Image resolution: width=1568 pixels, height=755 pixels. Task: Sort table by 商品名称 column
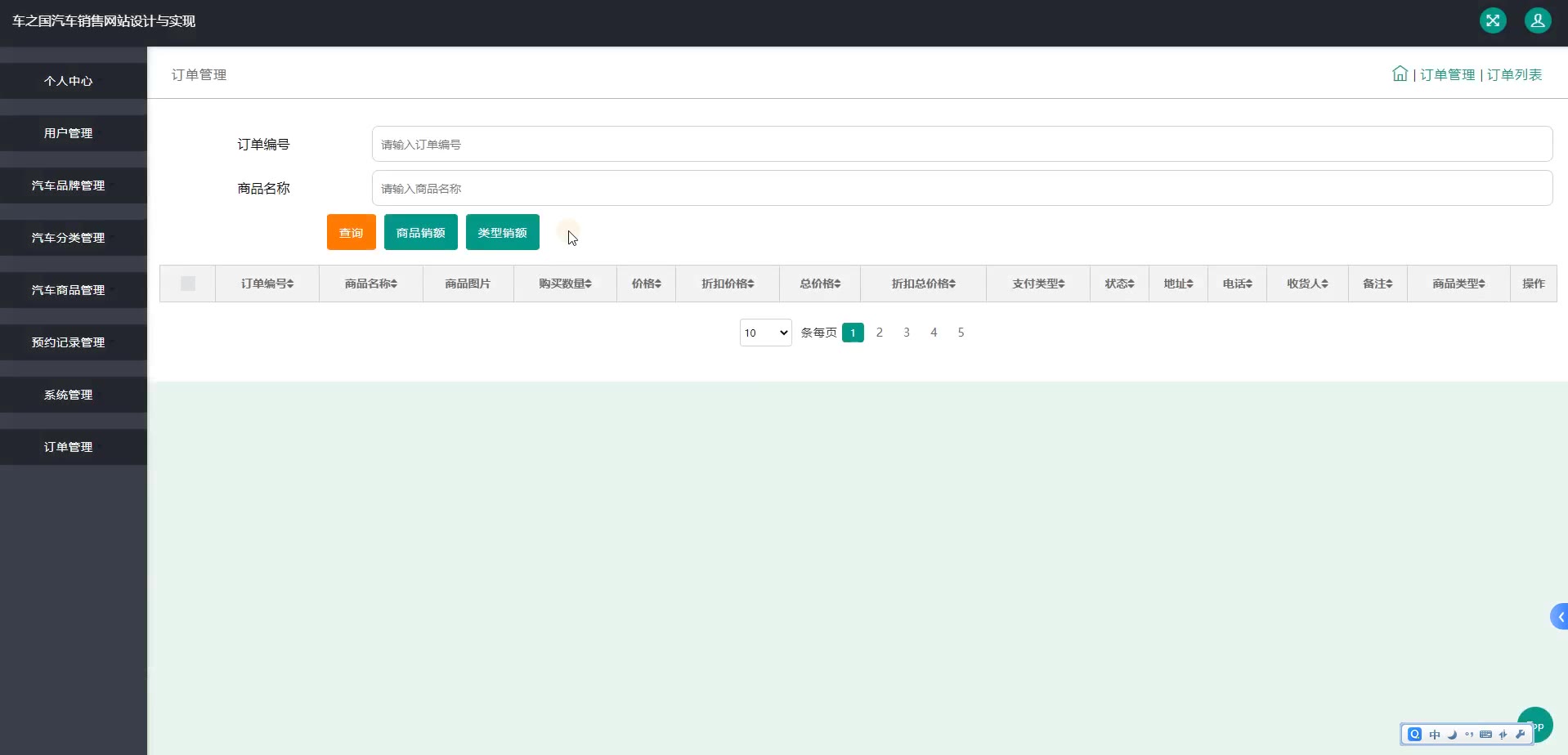click(x=371, y=284)
